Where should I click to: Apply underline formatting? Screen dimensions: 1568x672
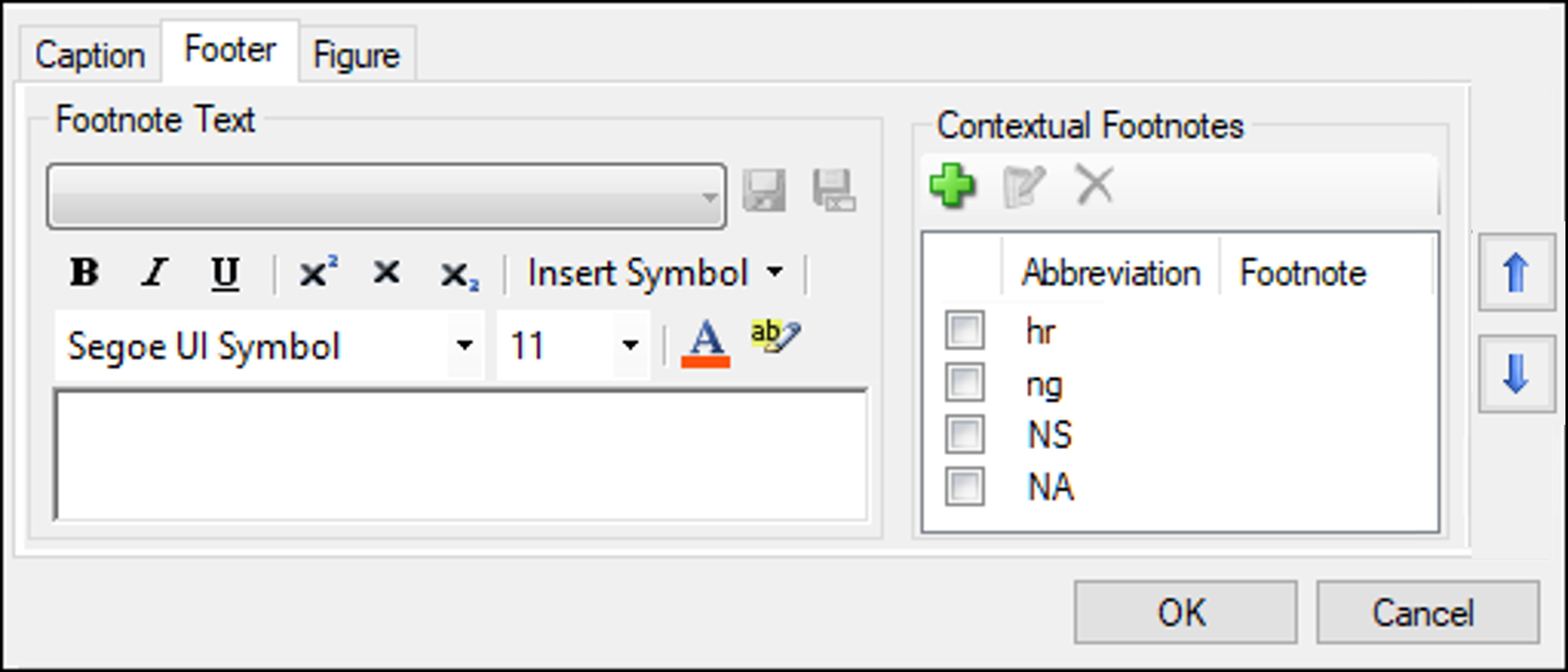tap(225, 274)
